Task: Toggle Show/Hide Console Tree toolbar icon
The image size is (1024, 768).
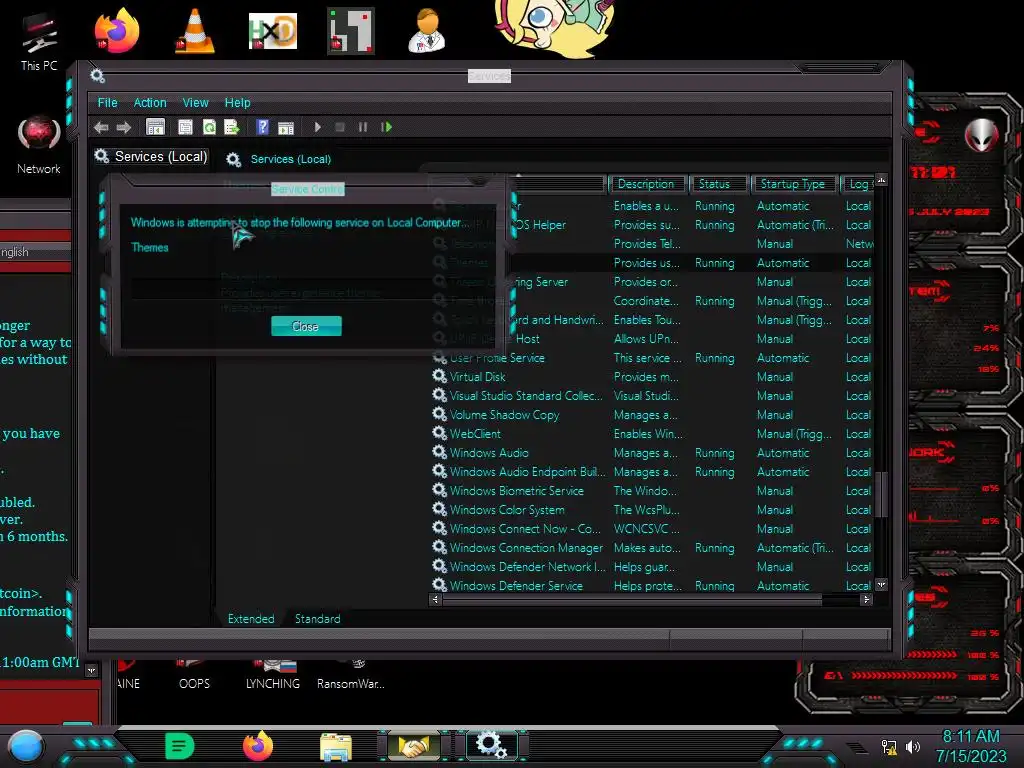Action: (x=155, y=127)
